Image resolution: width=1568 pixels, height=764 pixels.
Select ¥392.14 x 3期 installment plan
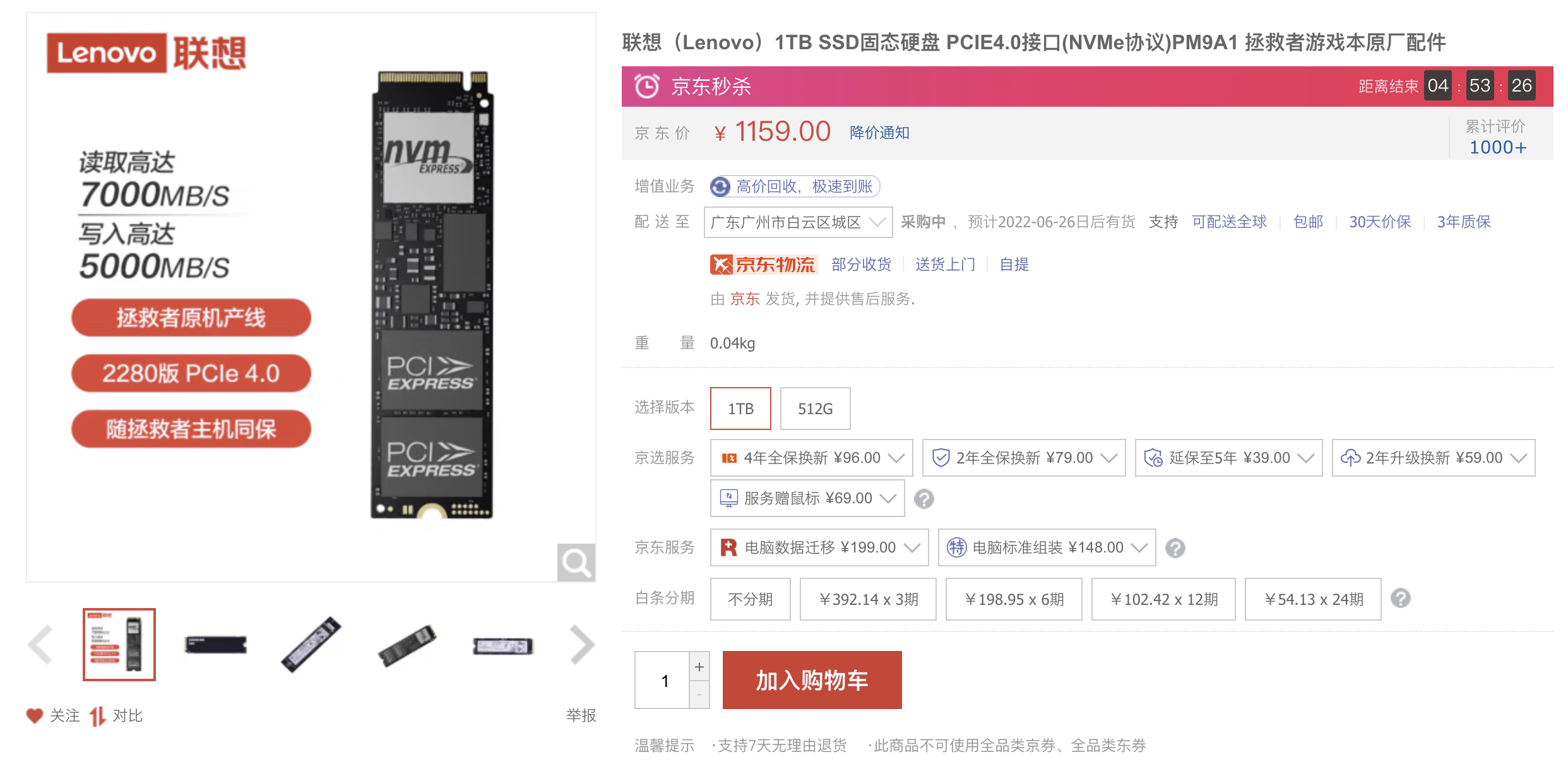click(868, 599)
